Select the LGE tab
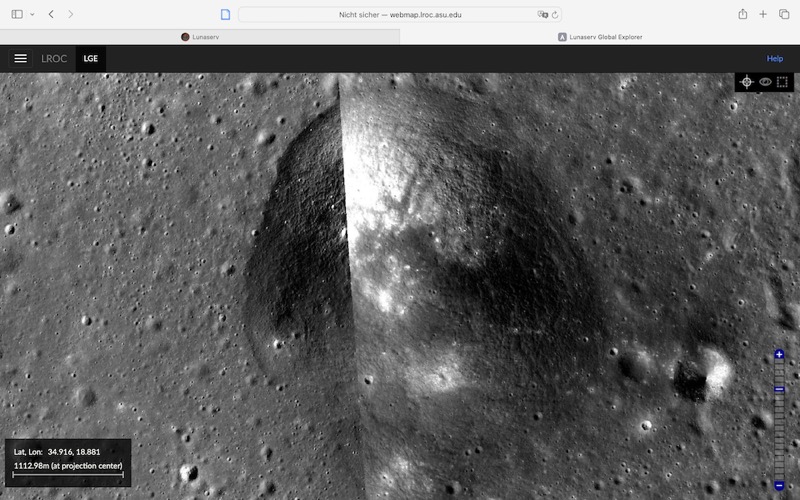Viewport: 800px width, 500px height. coord(91,59)
